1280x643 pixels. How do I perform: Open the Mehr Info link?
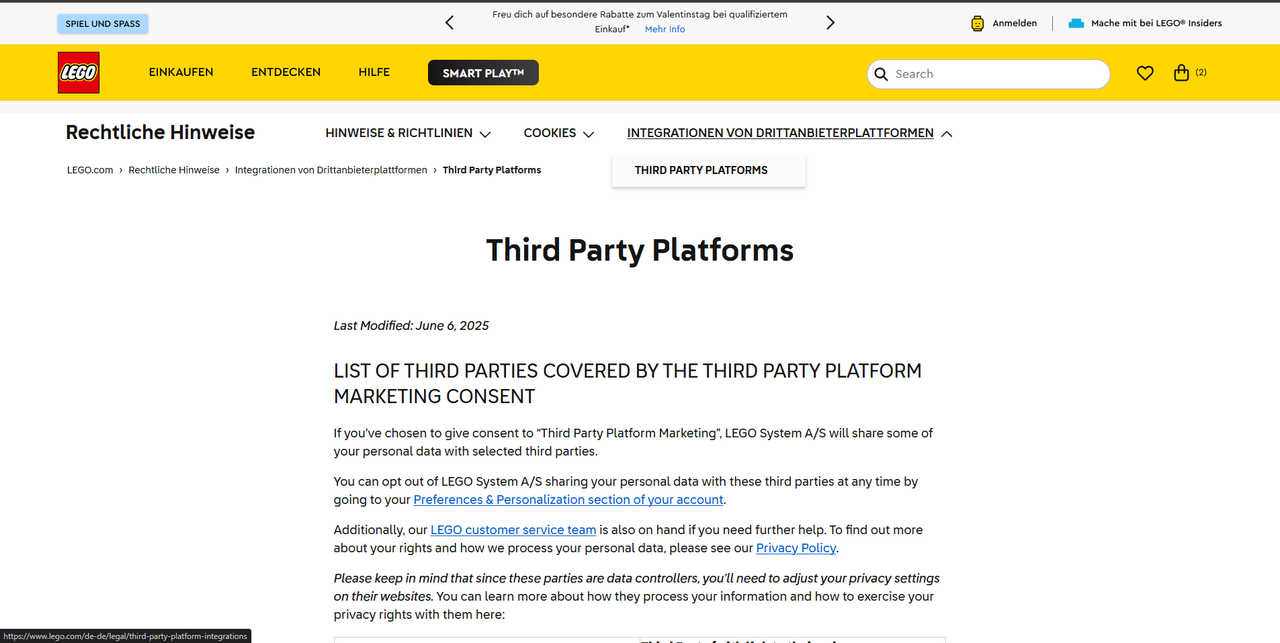pyautogui.click(x=665, y=29)
